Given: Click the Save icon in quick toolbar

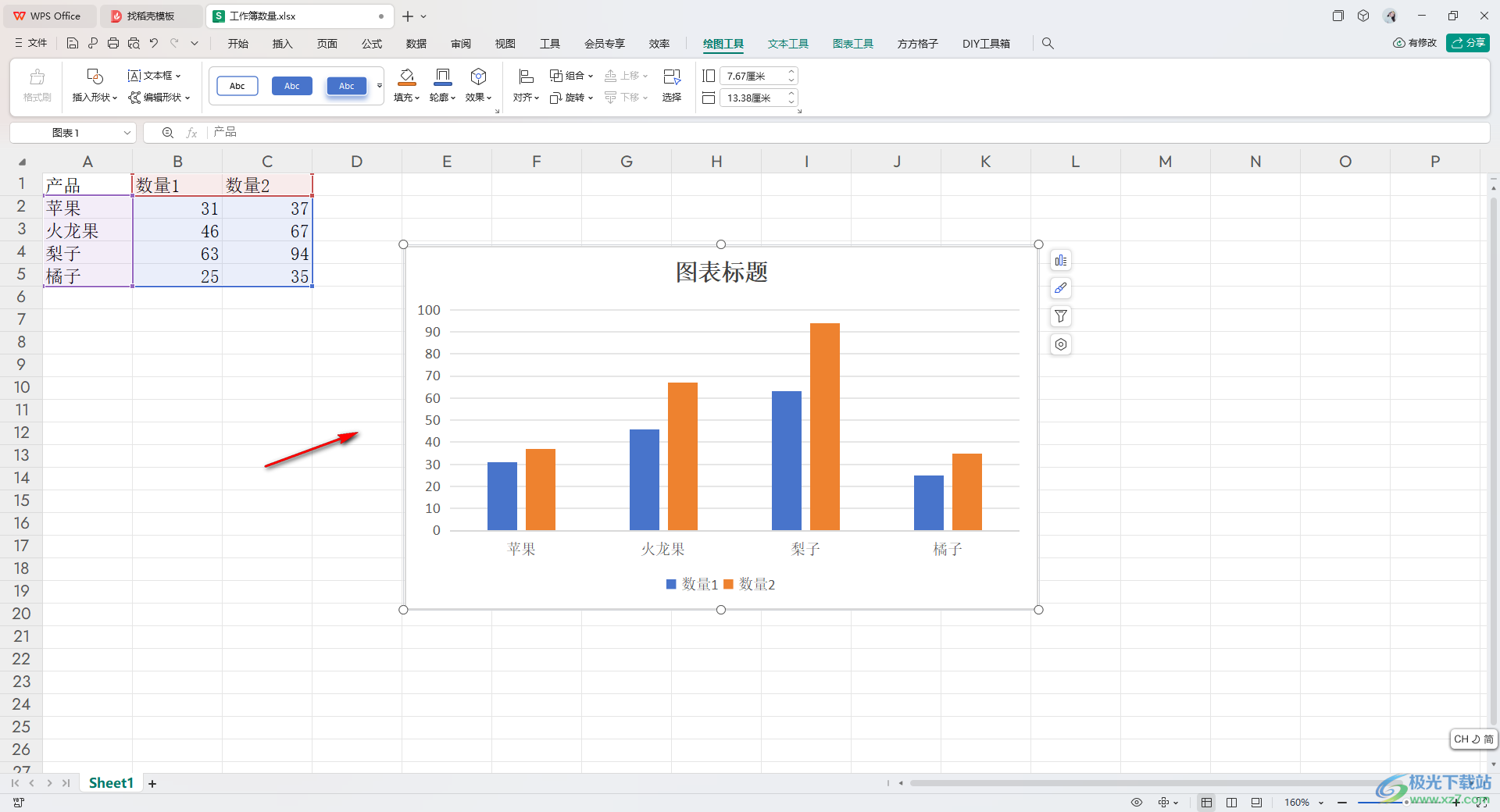Looking at the screenshot, I should (73, 43).
